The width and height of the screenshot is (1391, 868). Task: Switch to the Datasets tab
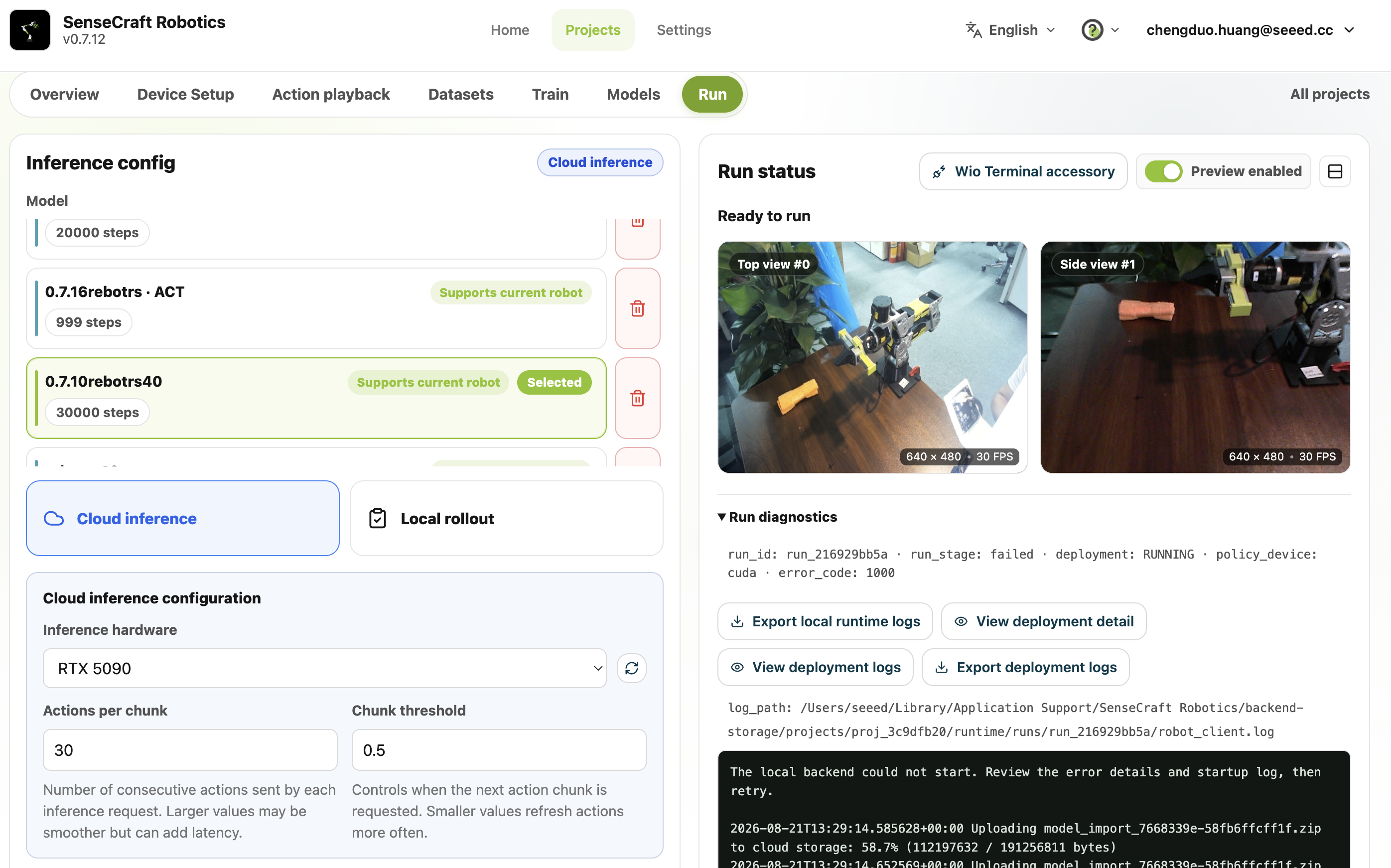coord(461,94)
